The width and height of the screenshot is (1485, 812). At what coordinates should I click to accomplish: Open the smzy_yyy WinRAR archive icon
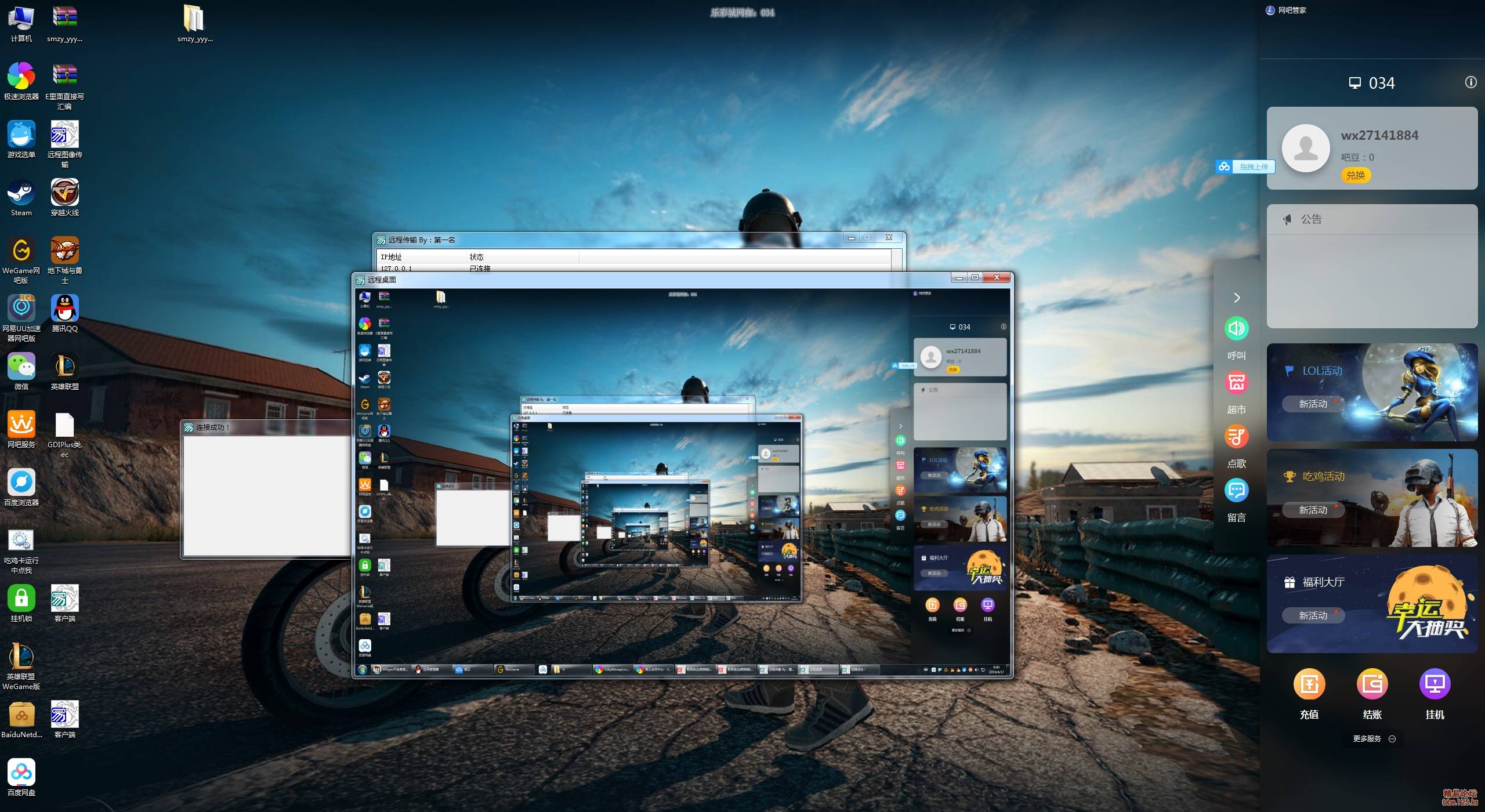coord(64,23)
